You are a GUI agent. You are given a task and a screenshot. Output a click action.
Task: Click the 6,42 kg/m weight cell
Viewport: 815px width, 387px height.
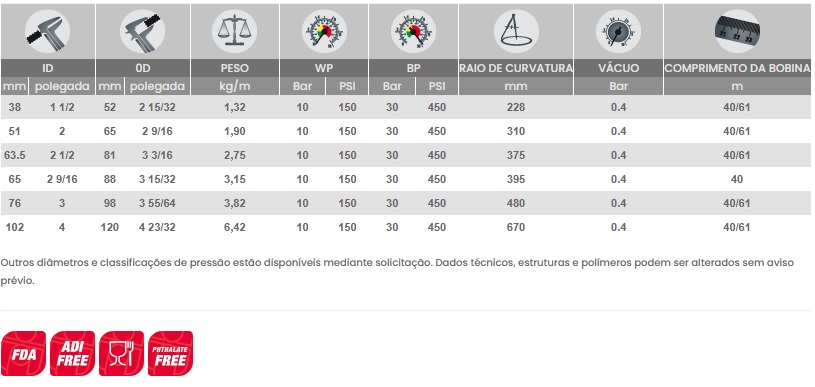point(234,227)
